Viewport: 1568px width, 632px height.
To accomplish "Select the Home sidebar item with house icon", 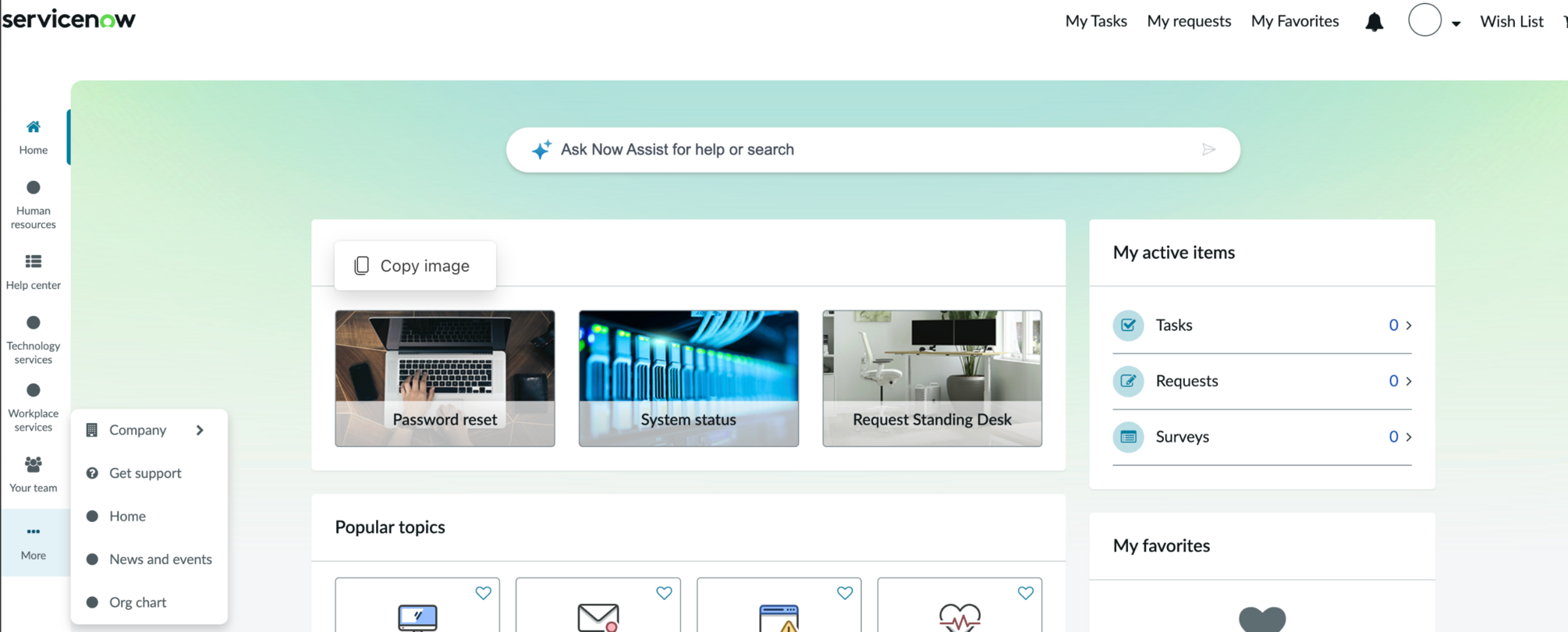I will click(34, 137).
